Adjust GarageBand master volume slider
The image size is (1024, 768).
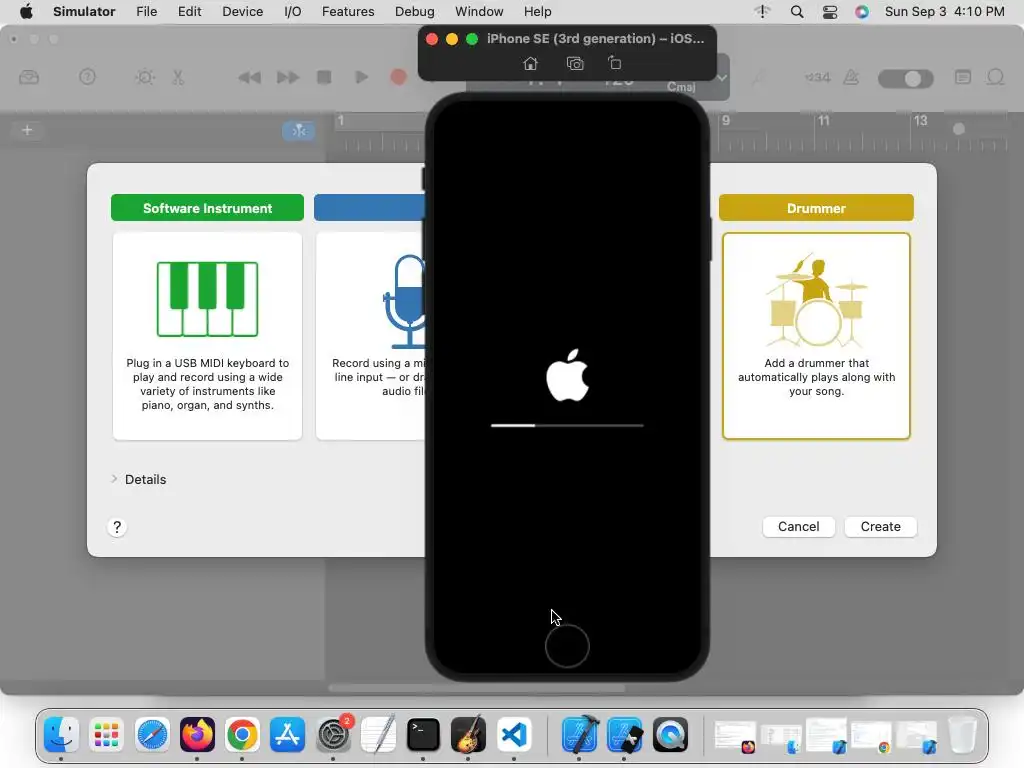906,79
